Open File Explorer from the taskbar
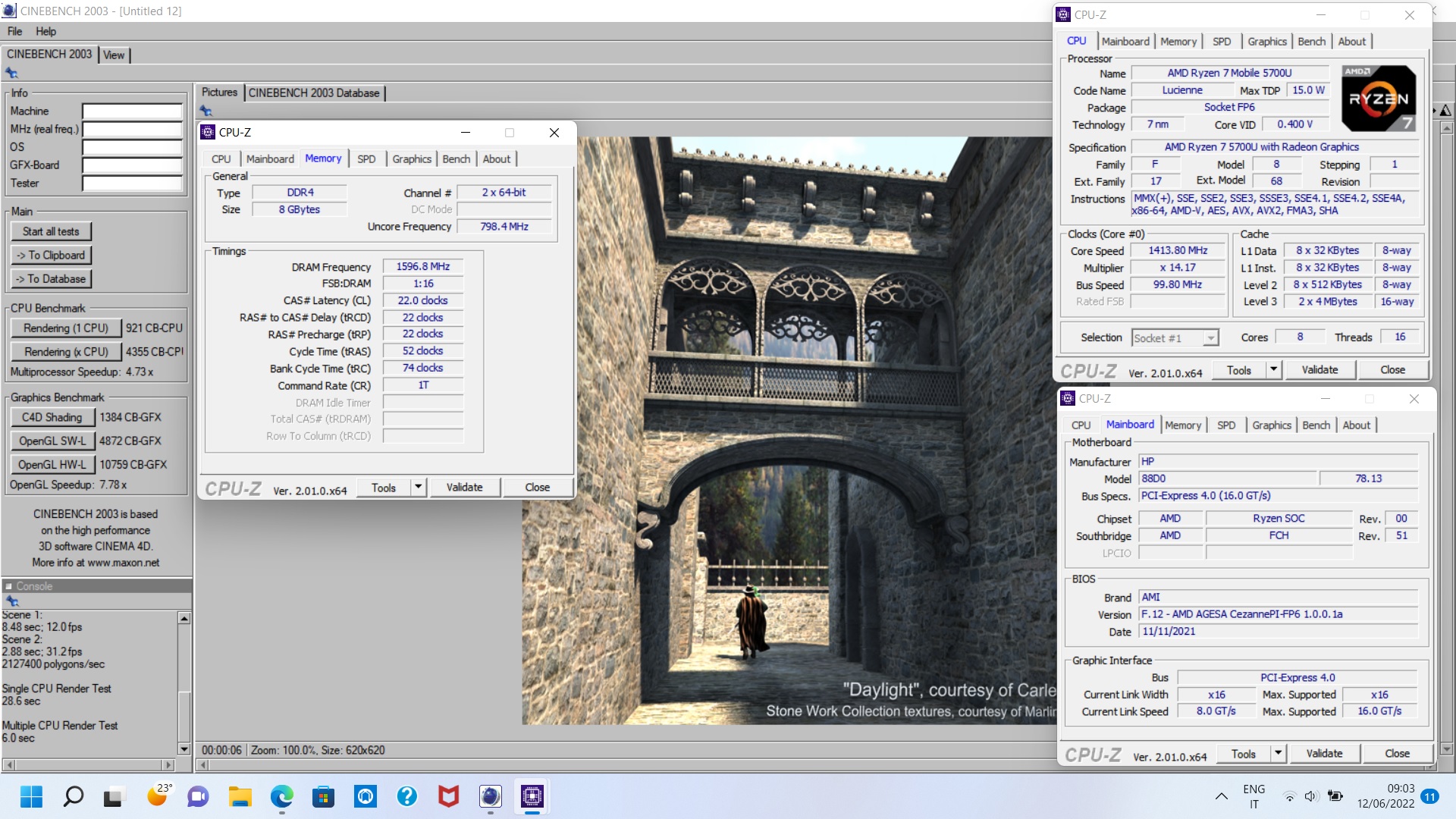Image resolution: width=1456 pixels, height=819 pixels. (240, 796)
